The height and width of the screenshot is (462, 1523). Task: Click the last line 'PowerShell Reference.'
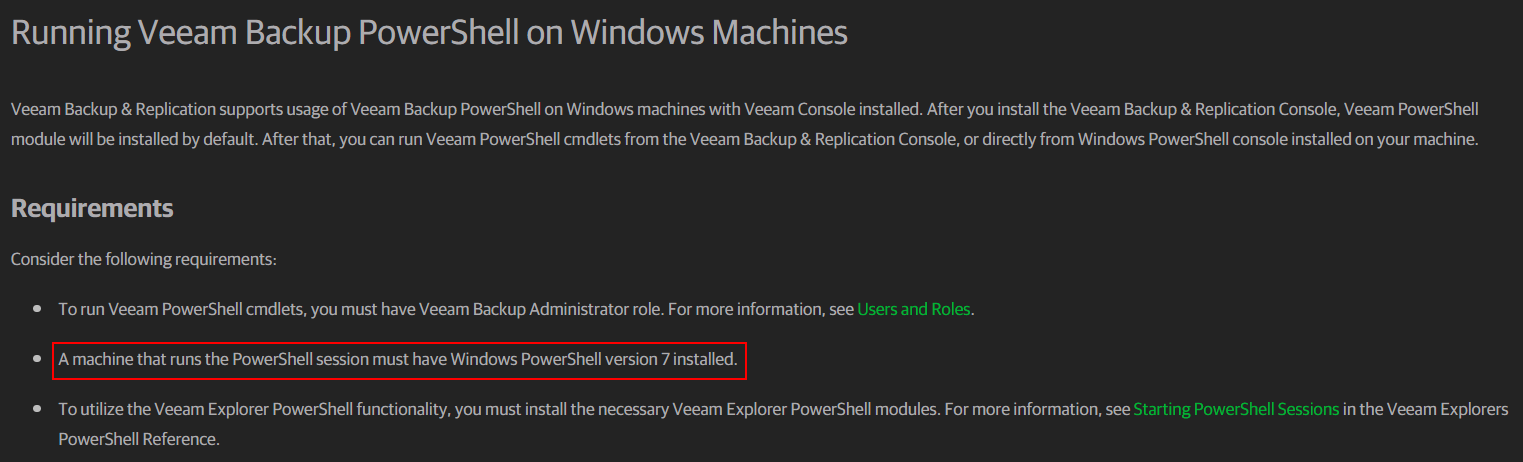pos(138,439)
